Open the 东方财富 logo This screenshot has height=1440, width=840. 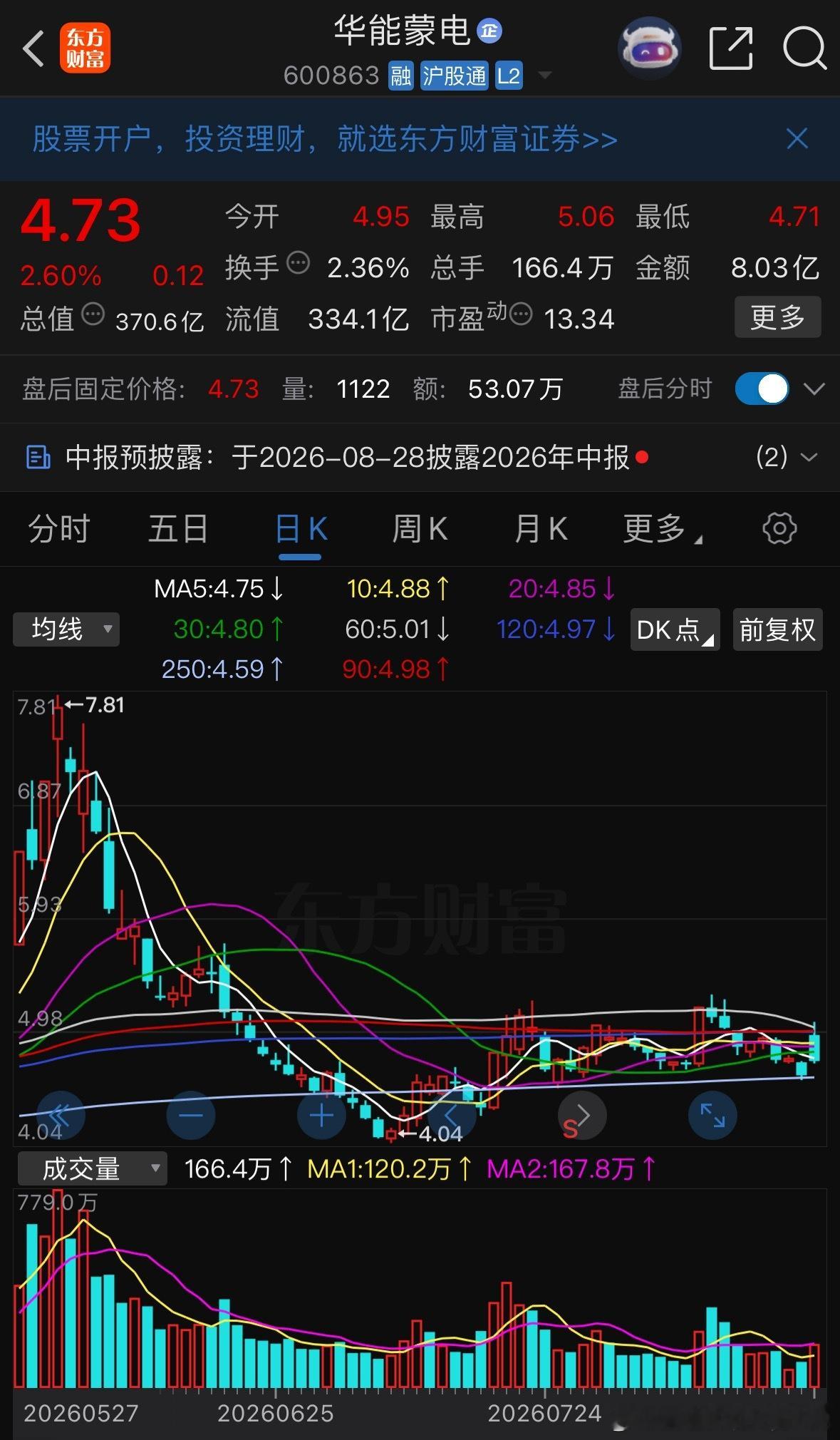point(85,48)
